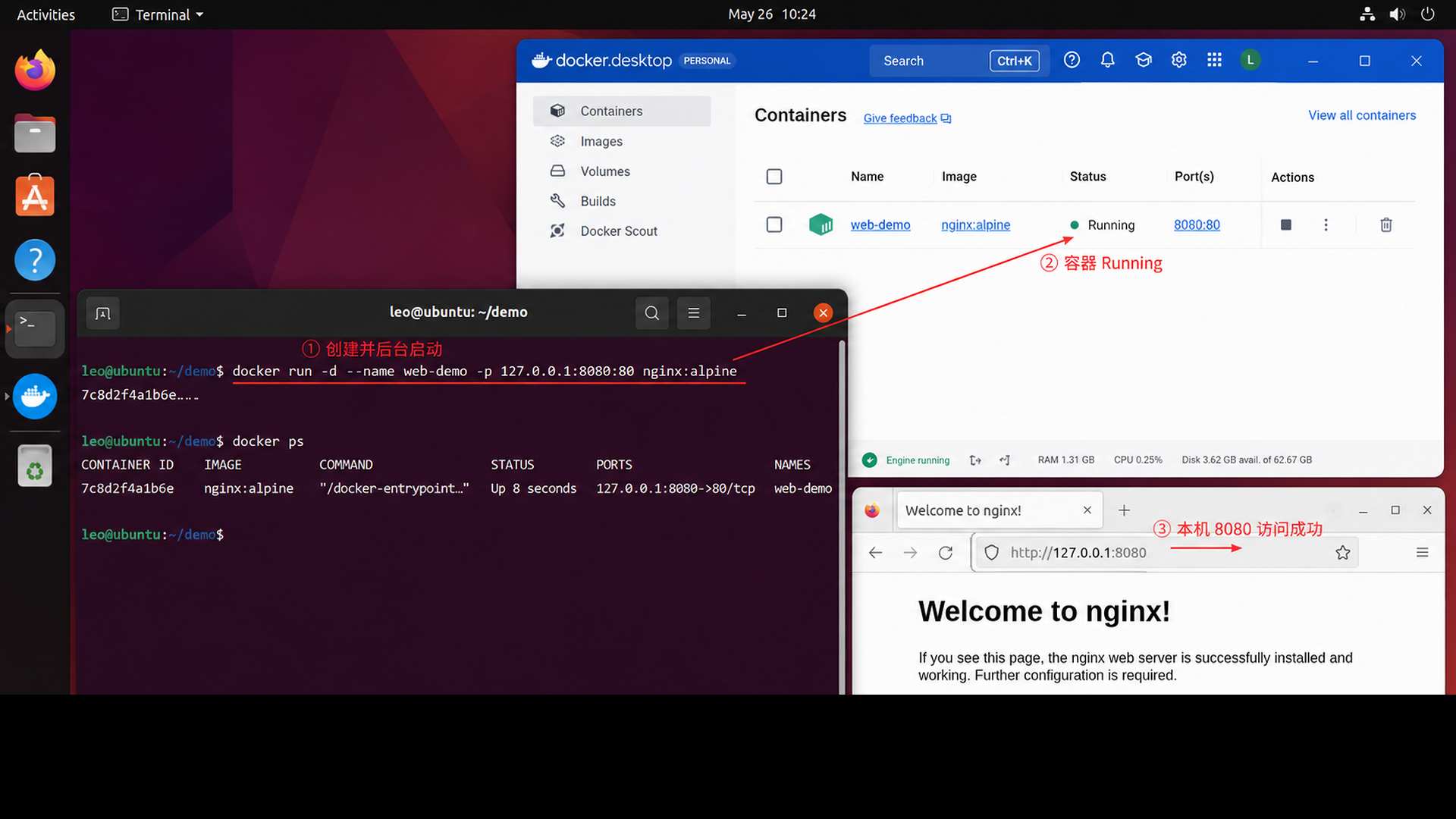Open Docker Desktop notifications bell

coord(1107,60)
